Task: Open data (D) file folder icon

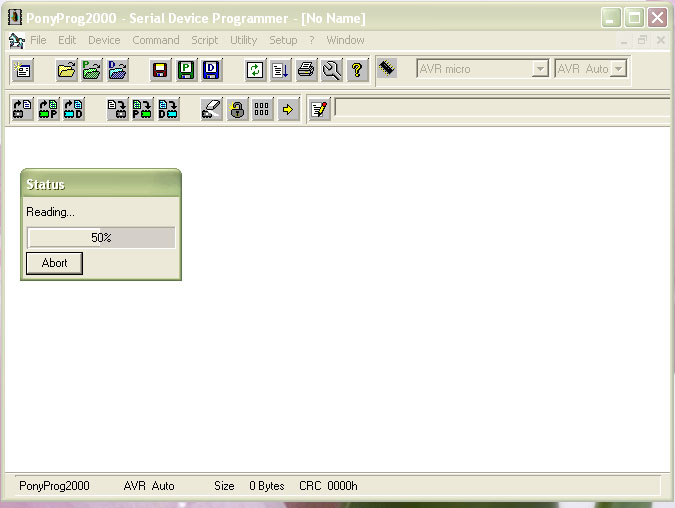Action: [118, 70]
